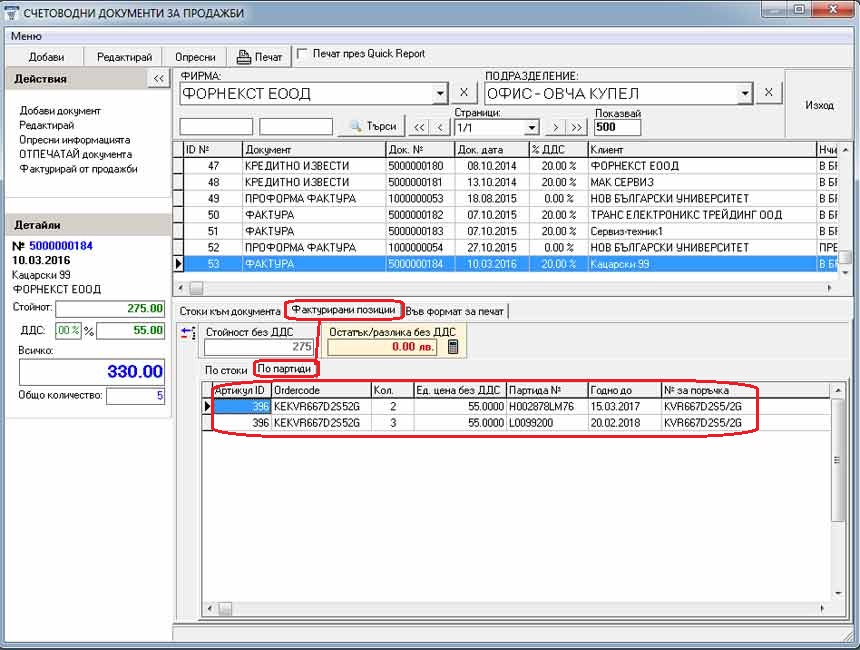Click the Клиент column header
Screen dimensions: 860x650
(x=702, y=150)
